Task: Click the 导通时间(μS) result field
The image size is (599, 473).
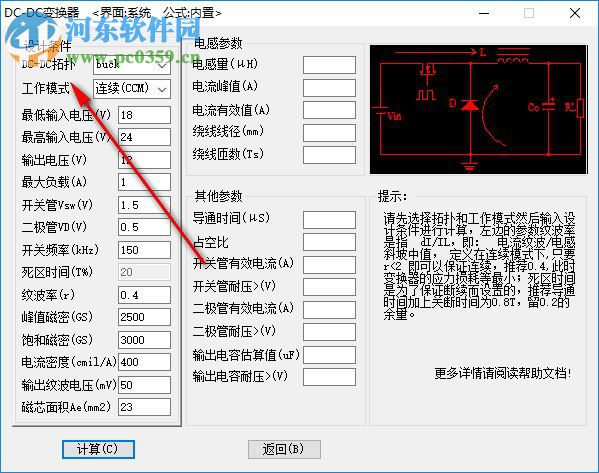Action: coord(329,220)
